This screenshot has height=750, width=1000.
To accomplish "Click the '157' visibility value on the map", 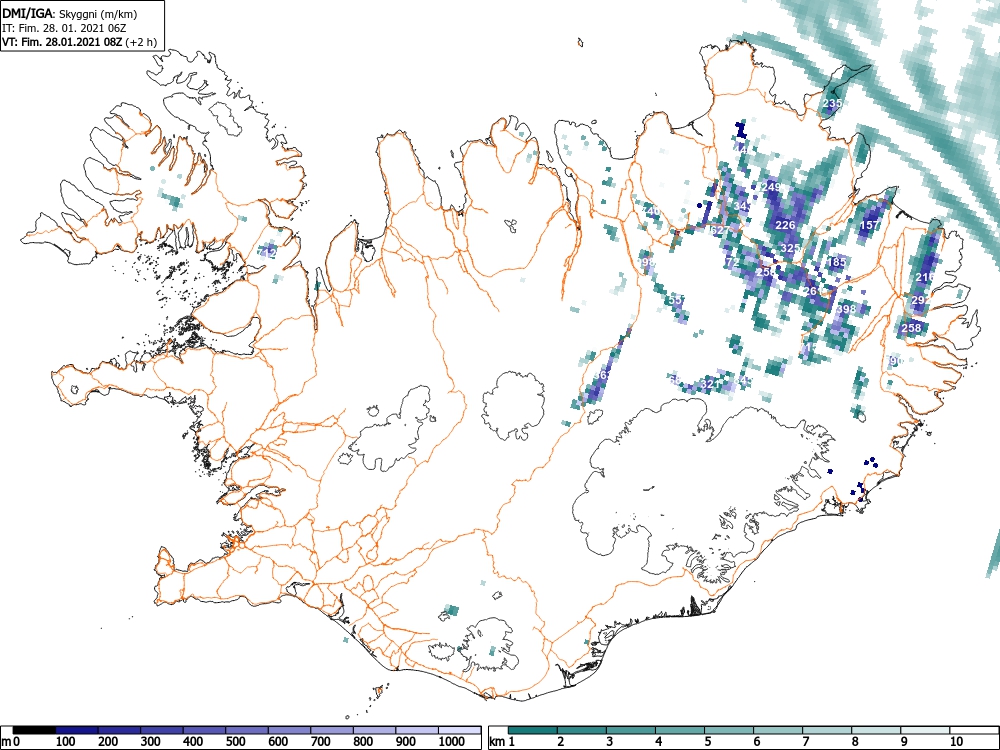I will tap(870, 225).
